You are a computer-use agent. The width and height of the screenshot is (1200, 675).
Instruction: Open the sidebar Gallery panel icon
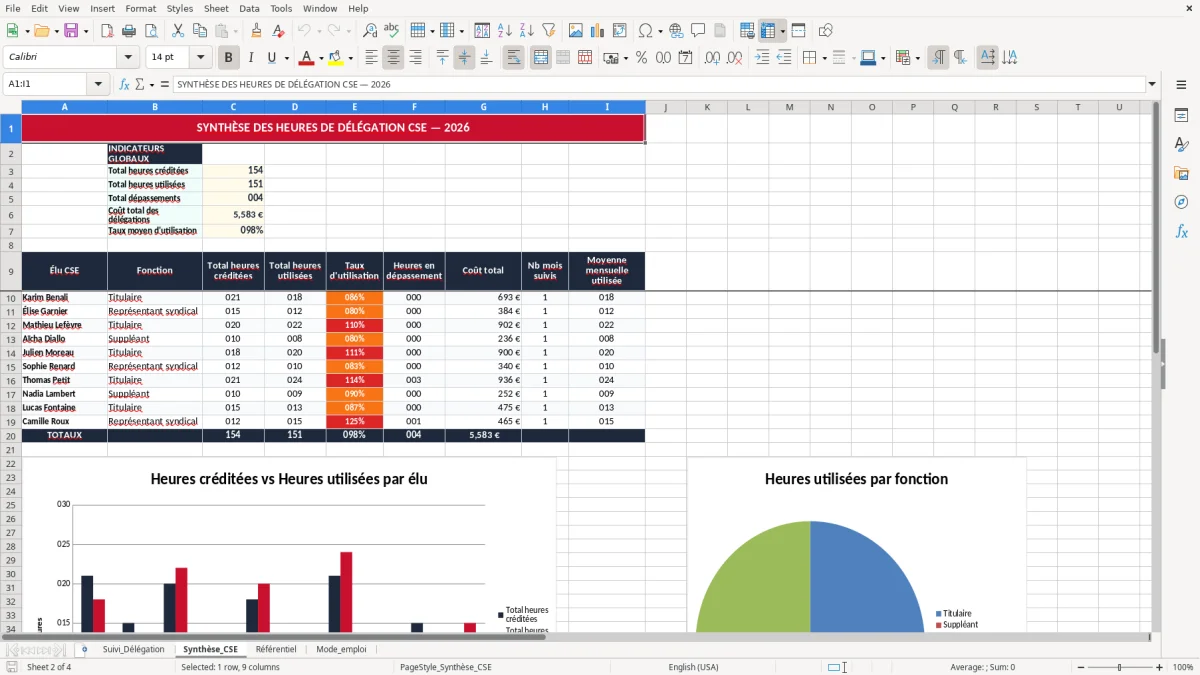(1181, 174)
